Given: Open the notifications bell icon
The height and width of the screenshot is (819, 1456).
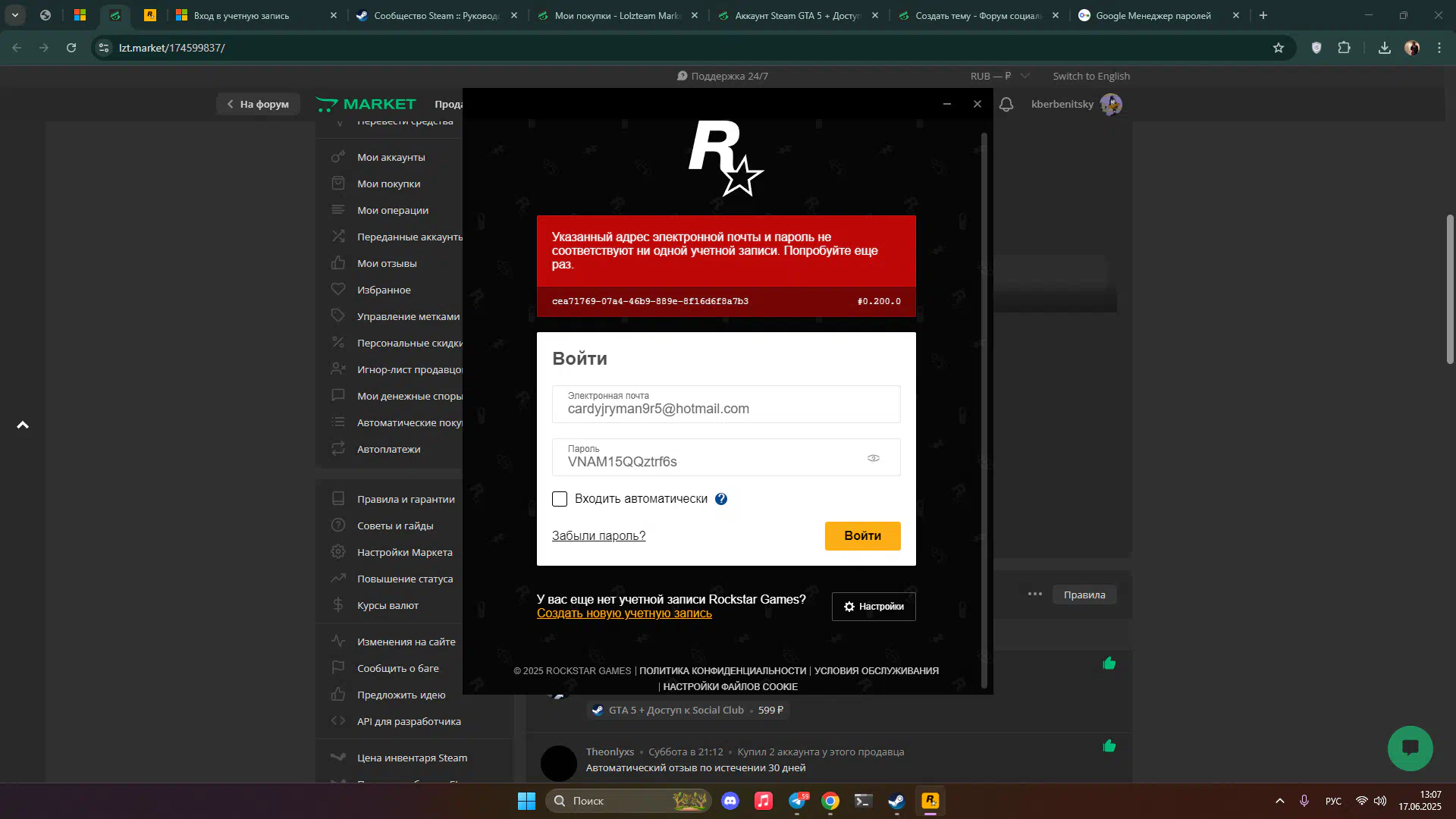Looking at the screenshot, I should [x=1006, y=105].
